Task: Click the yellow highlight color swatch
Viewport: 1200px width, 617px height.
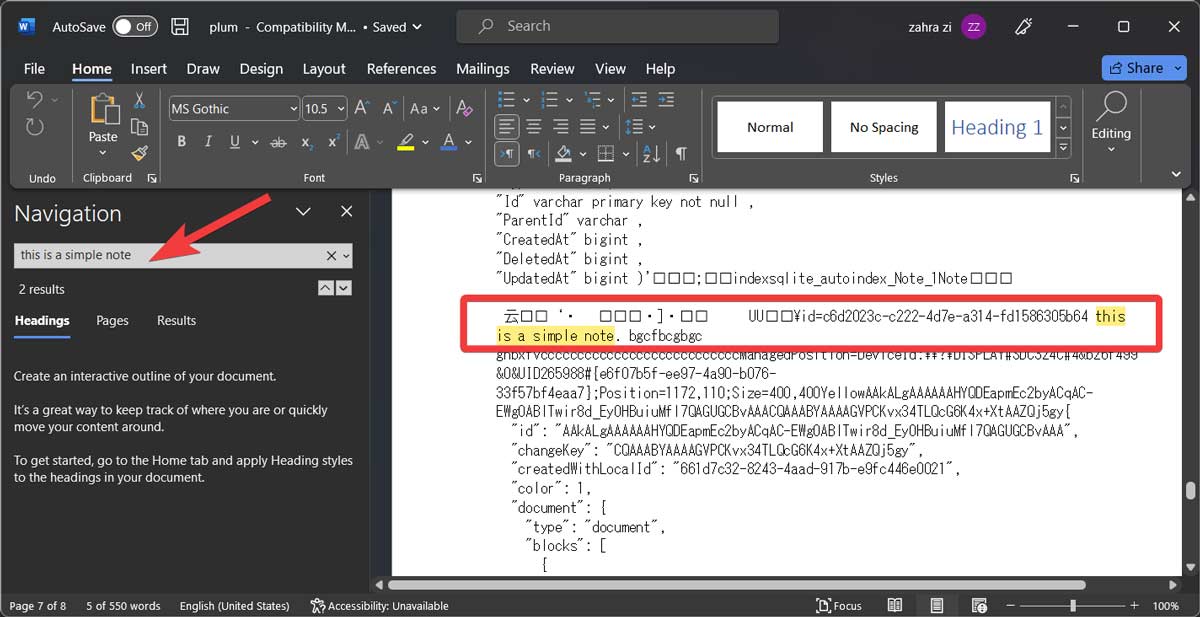Action: [406, 147]
